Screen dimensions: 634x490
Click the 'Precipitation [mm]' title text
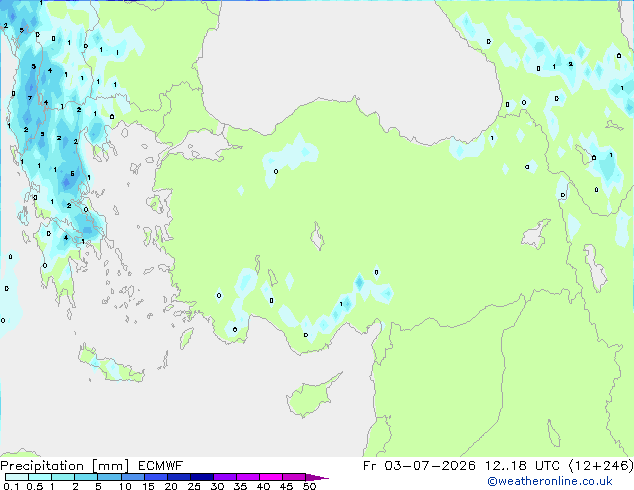click(x=65, y=466)
